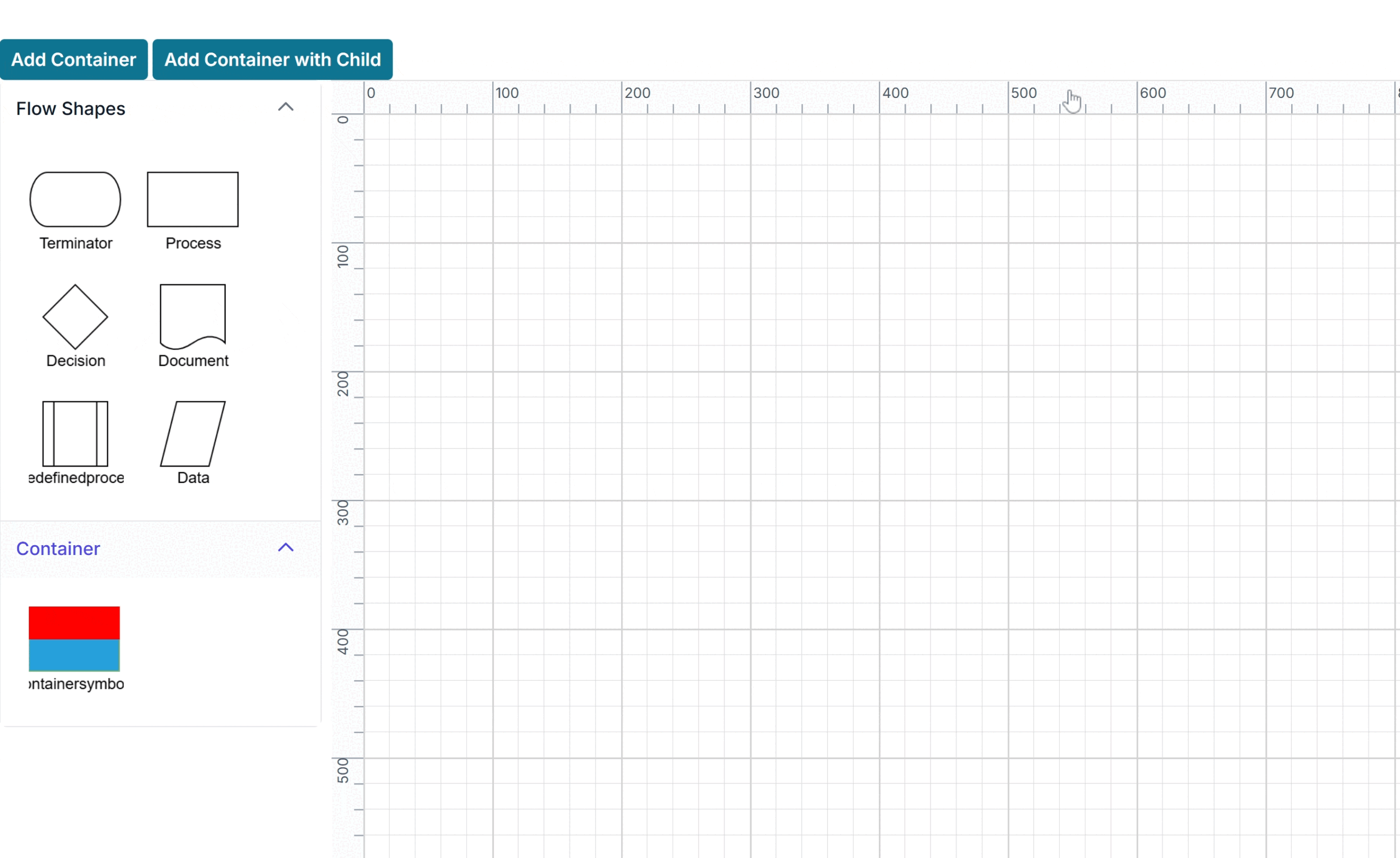
Task: Select the Terminator shape in the palette
Action: coord(75,200)
